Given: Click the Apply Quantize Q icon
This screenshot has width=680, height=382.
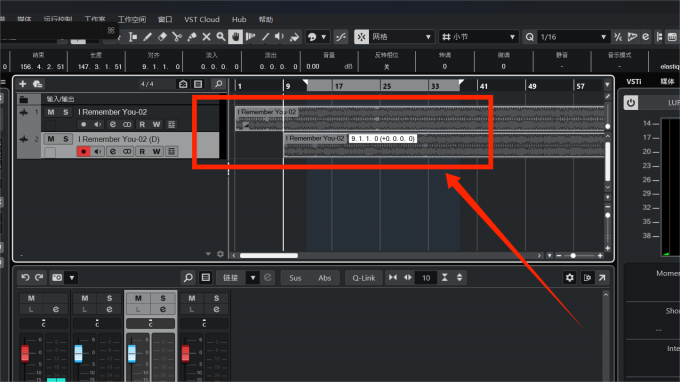Looking at the screenshot, I should pyautogui.click(x=530, y=37).
